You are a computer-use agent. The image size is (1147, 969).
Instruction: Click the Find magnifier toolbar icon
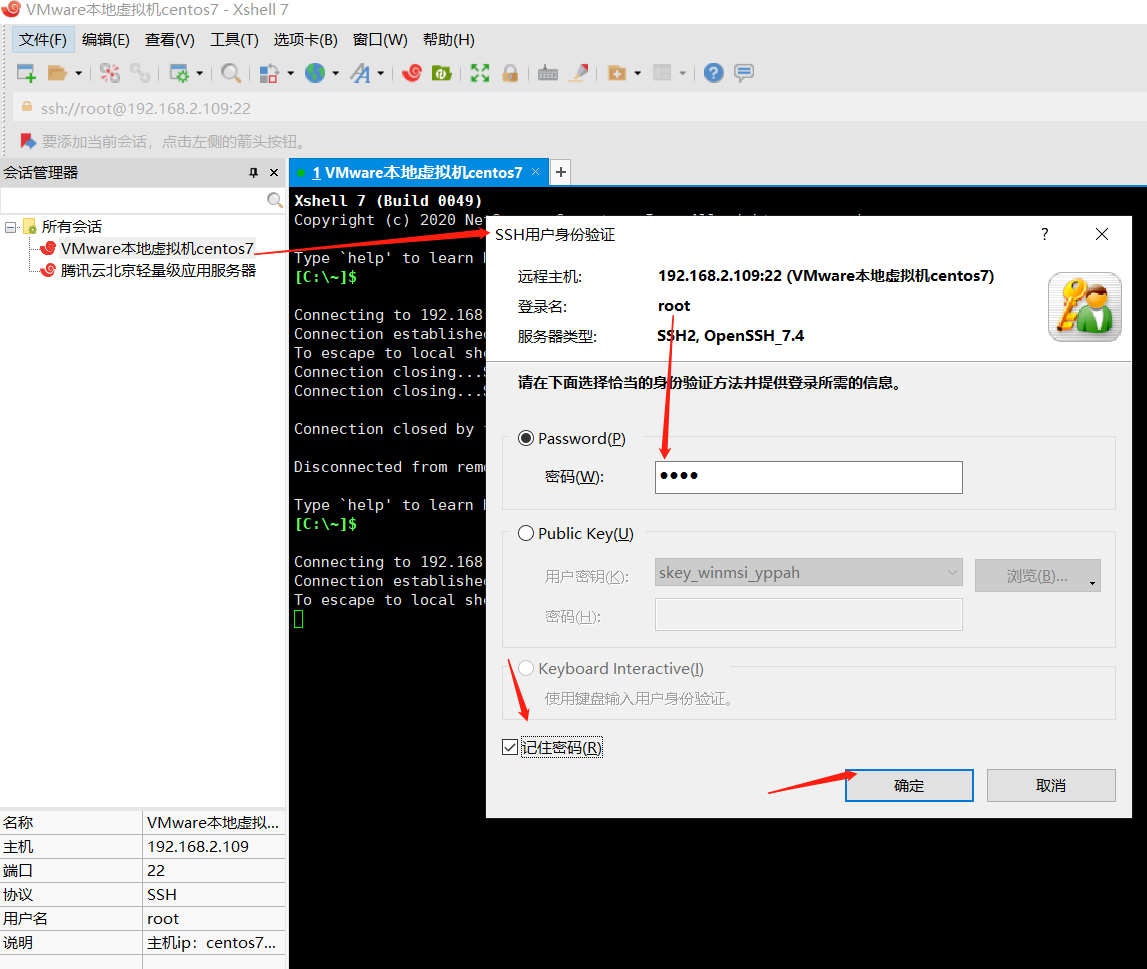coord(230,73)
